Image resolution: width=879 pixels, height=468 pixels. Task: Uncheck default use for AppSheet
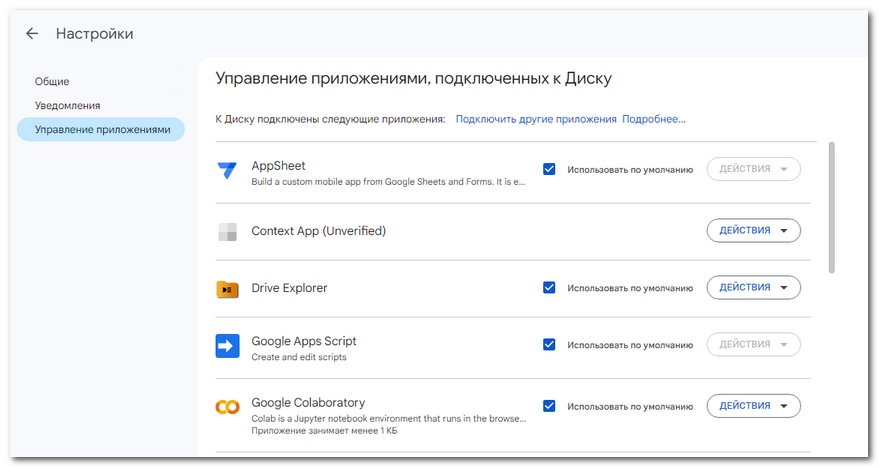click(549, 169)
